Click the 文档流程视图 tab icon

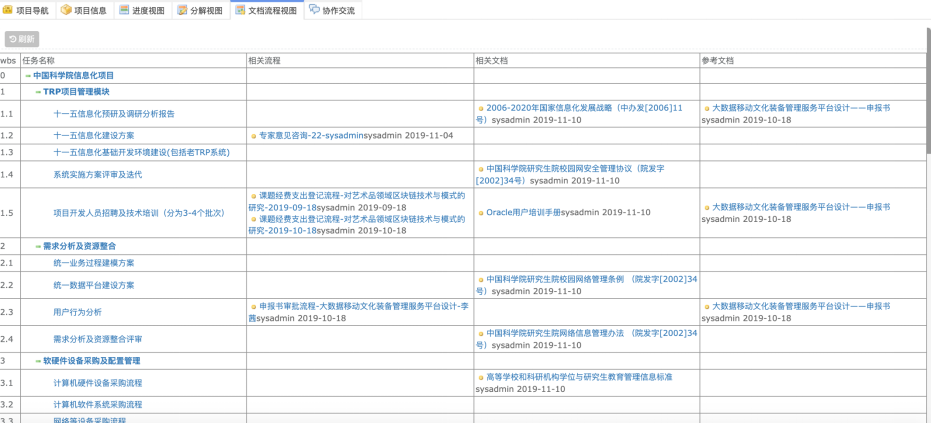[x=240, y=10]
